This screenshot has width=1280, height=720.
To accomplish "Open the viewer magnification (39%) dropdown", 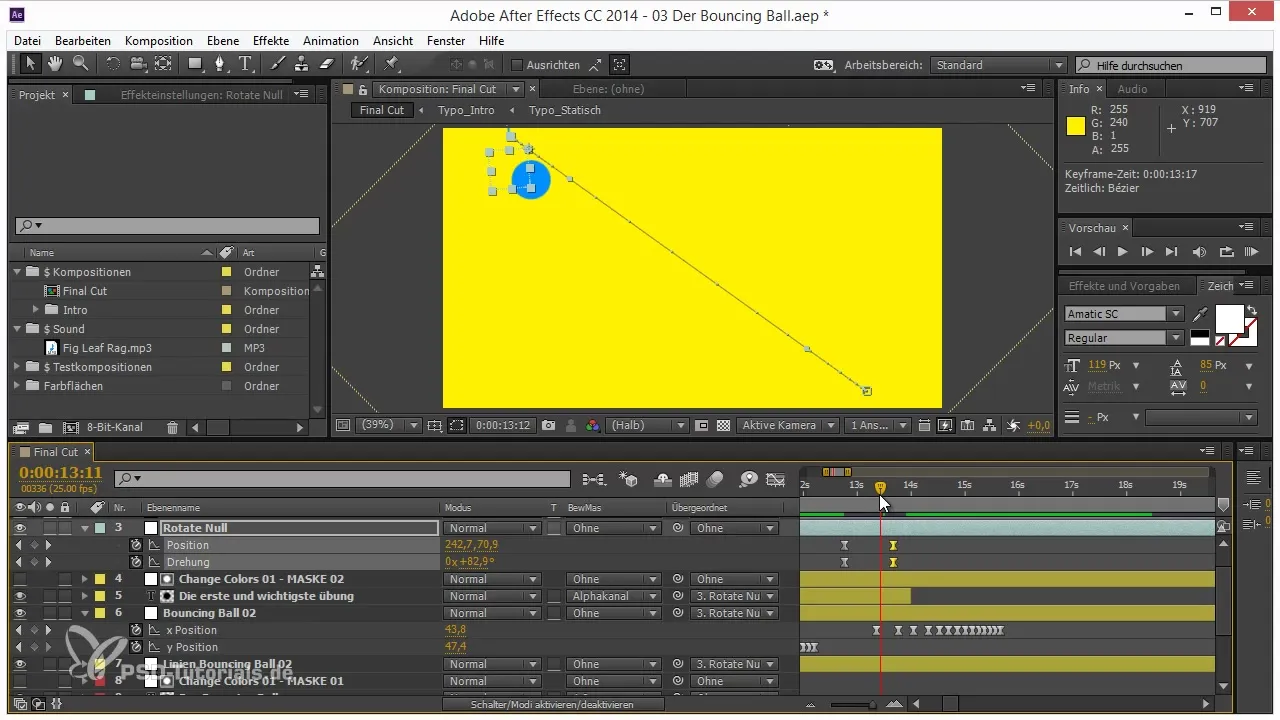I will coord(388,425).
